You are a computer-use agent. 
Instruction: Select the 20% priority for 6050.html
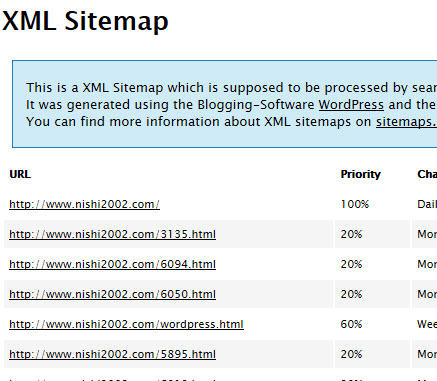[351, 294]
